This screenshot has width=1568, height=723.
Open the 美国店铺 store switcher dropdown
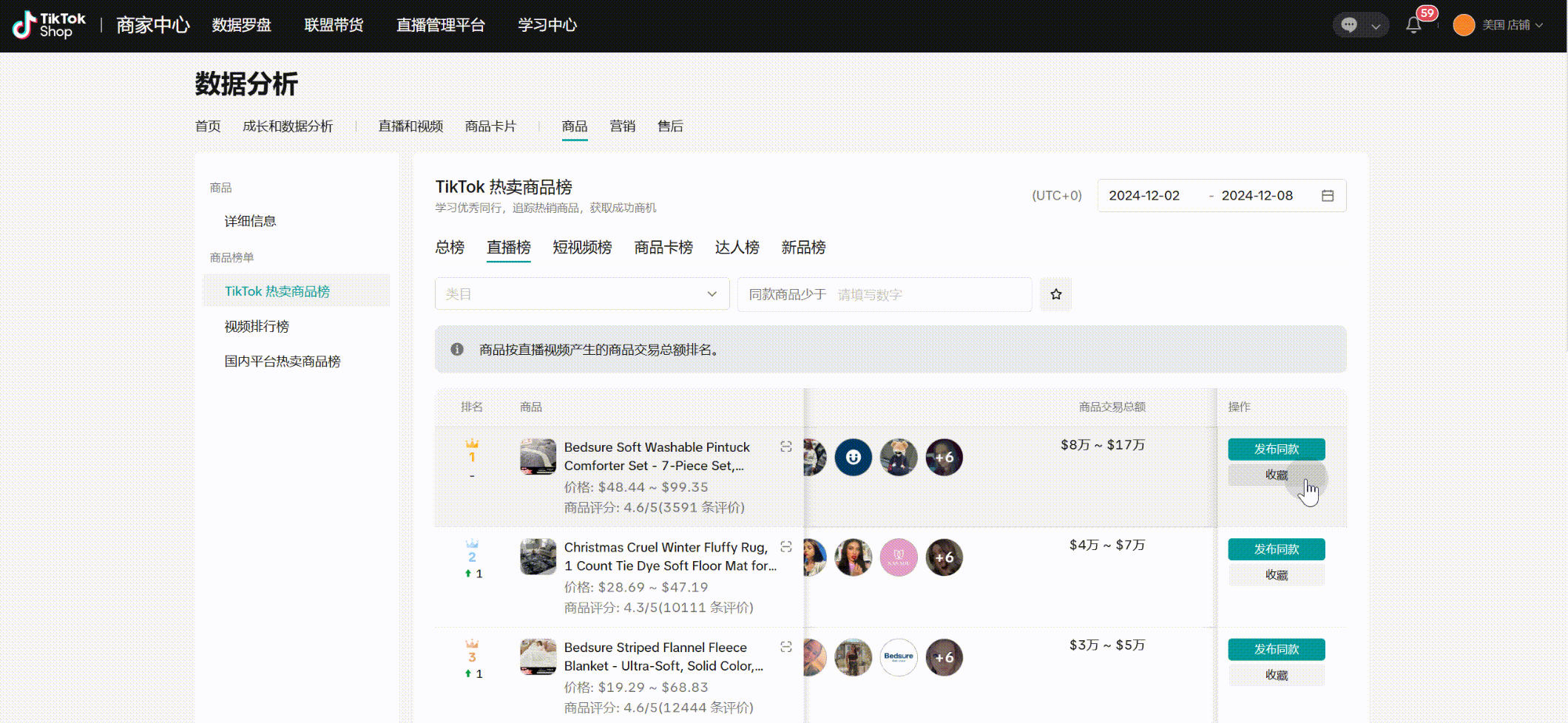coord(1512,25)
